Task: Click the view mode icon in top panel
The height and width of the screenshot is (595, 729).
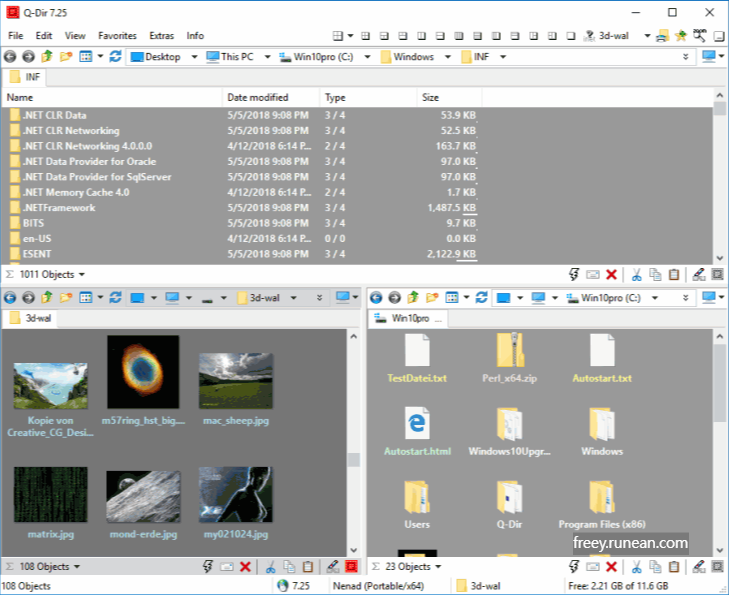Action: click(86, 57)
